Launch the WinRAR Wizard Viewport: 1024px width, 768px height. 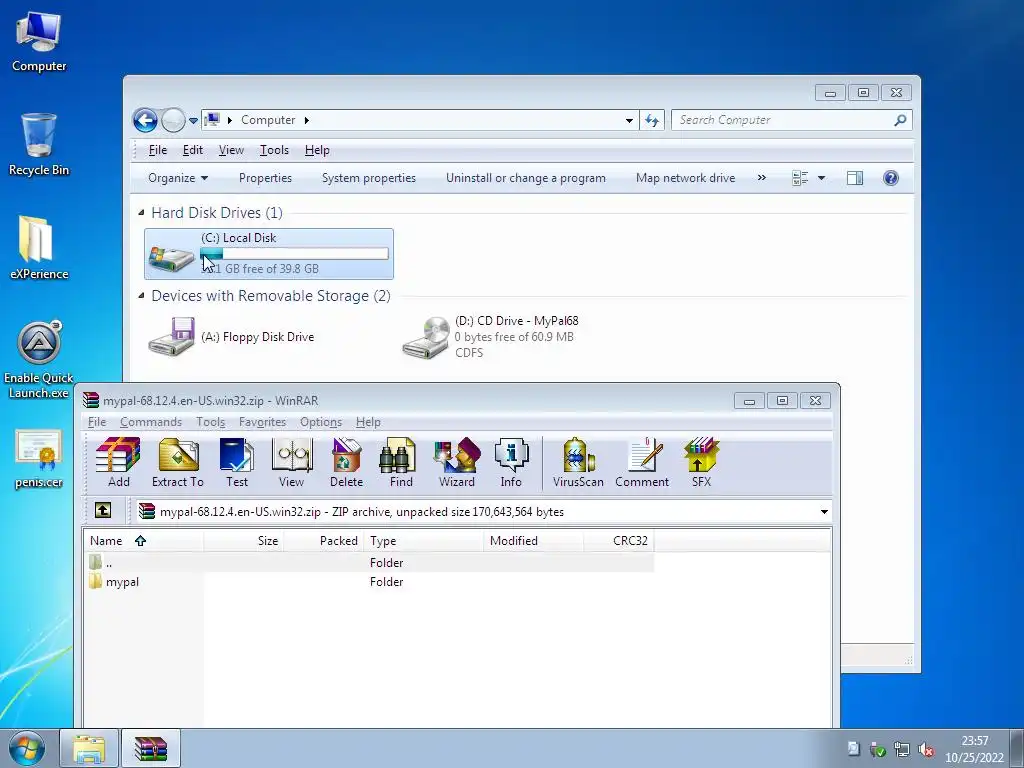(x=456, y=462)
